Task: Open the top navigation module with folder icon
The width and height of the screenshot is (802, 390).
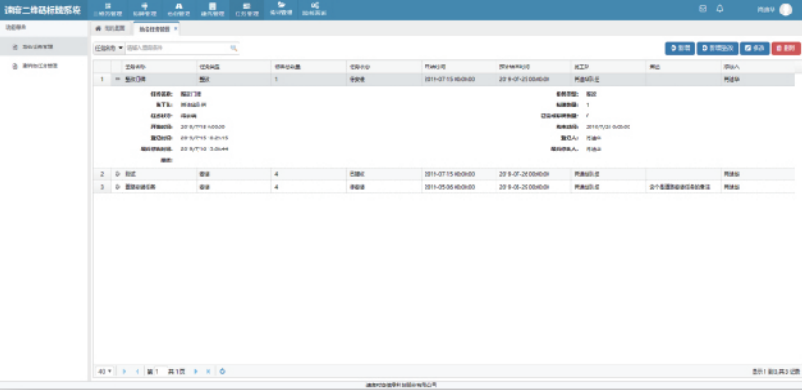Action: 281,10
